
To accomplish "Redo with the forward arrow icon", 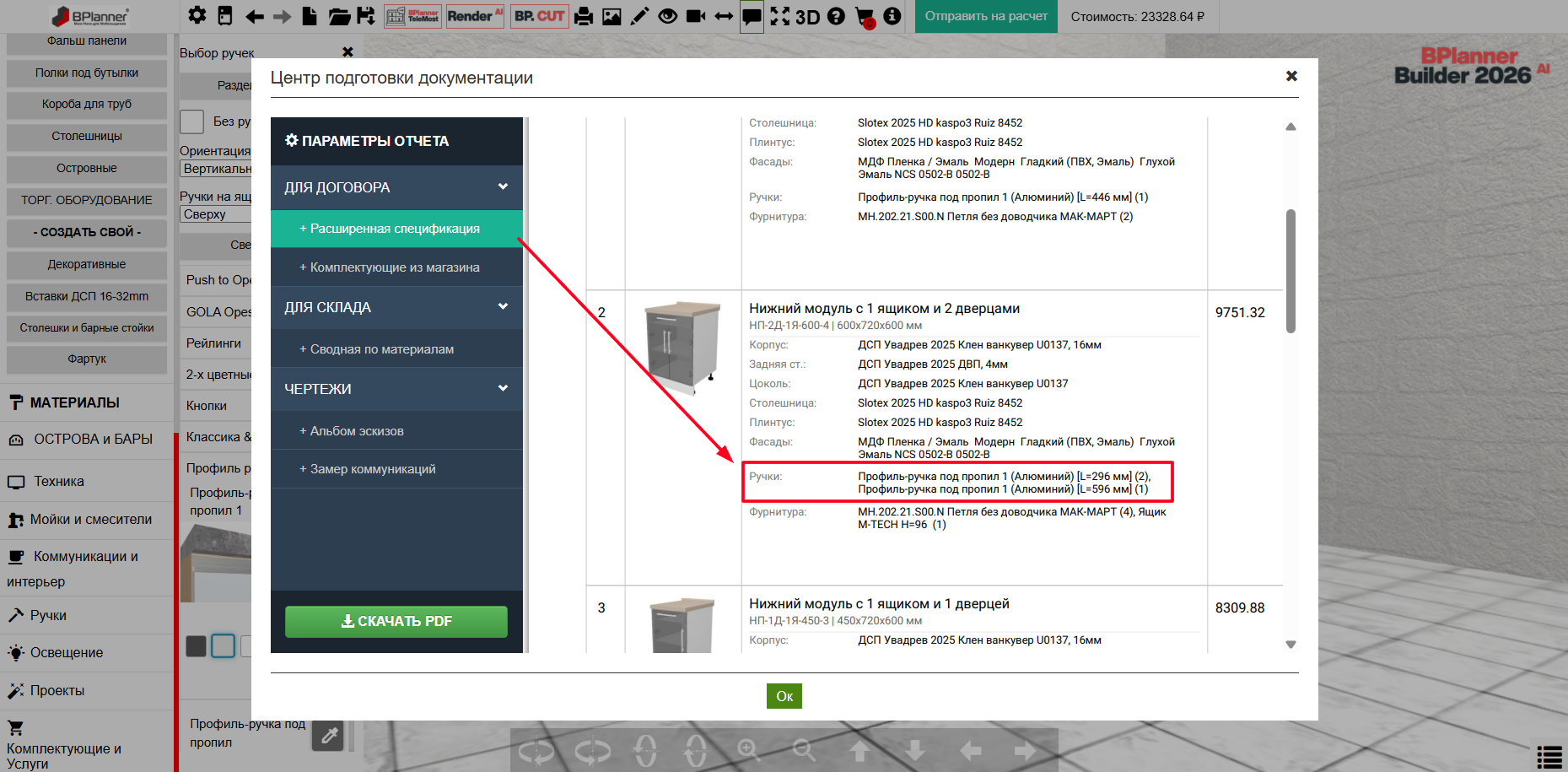I will point(283,16).
